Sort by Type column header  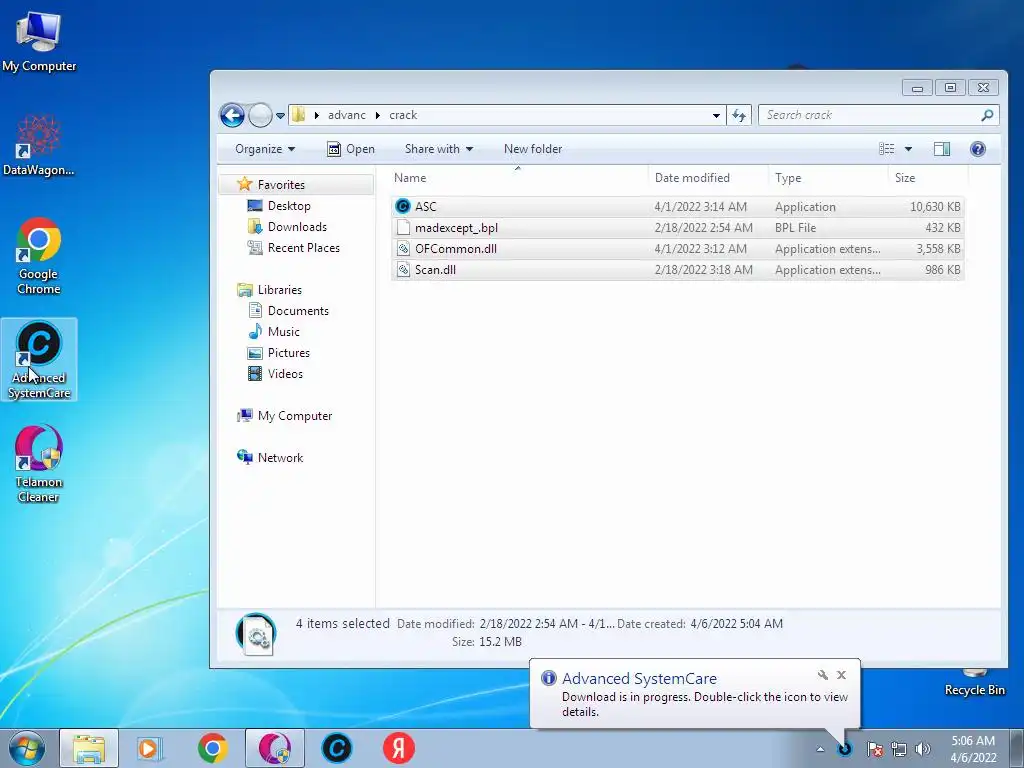788,178
